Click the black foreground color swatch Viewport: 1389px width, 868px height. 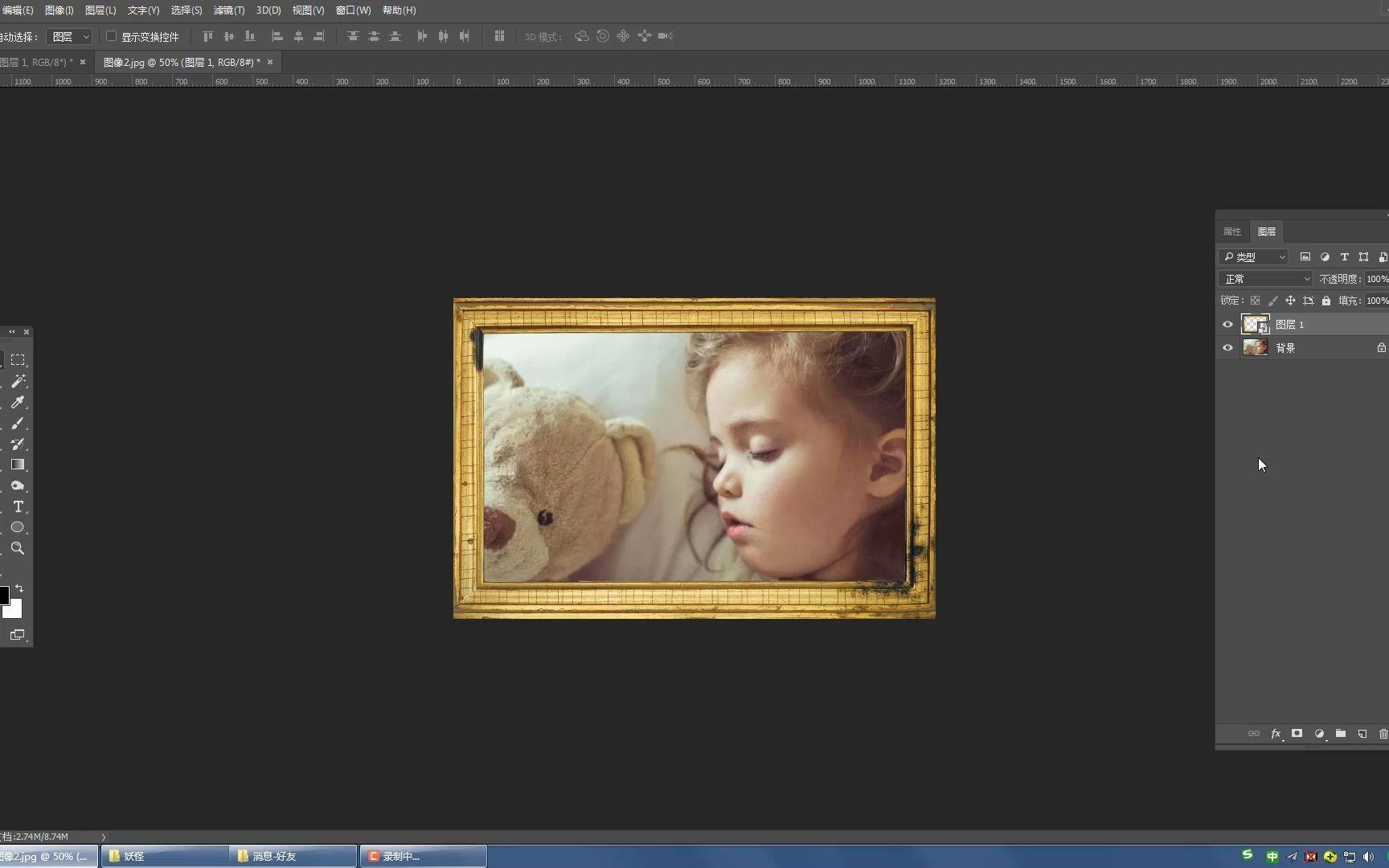3,596
